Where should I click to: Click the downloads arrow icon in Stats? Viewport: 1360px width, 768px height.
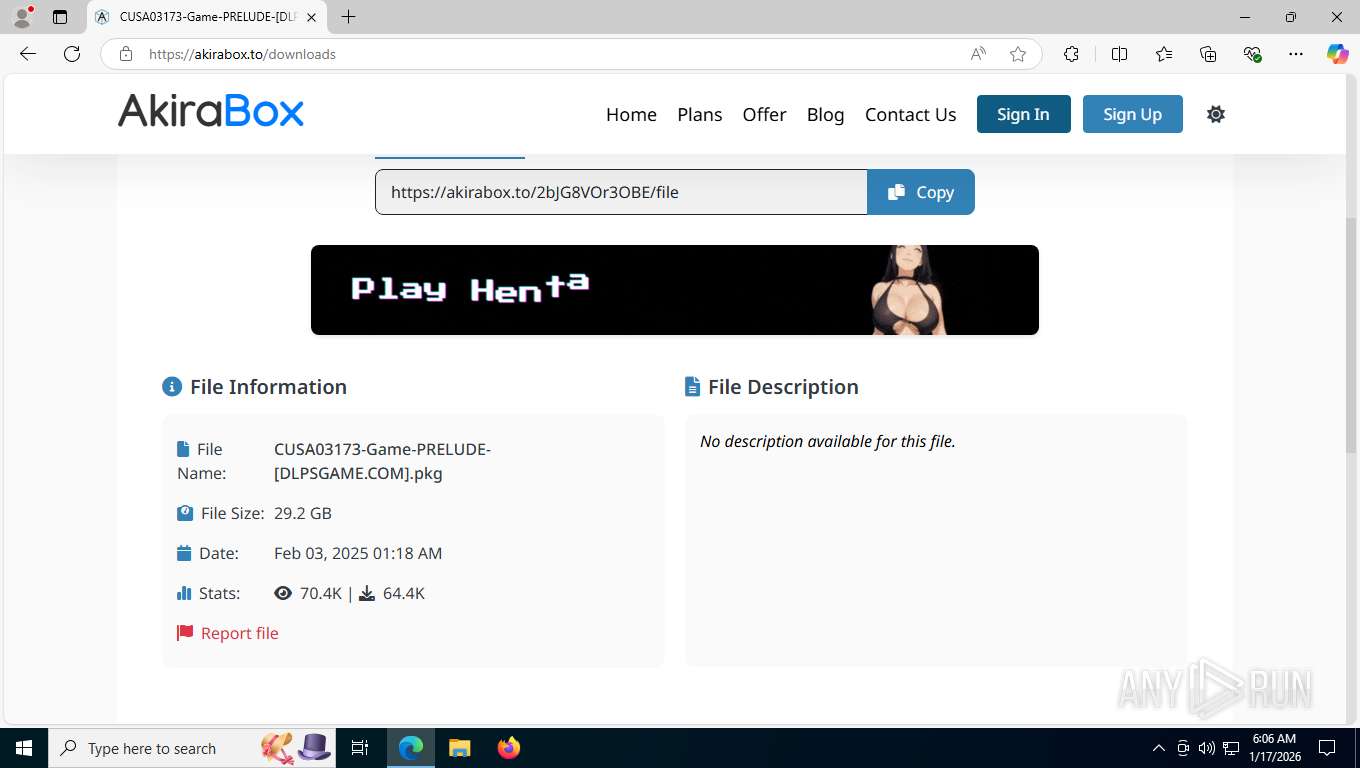coord(367,593)
